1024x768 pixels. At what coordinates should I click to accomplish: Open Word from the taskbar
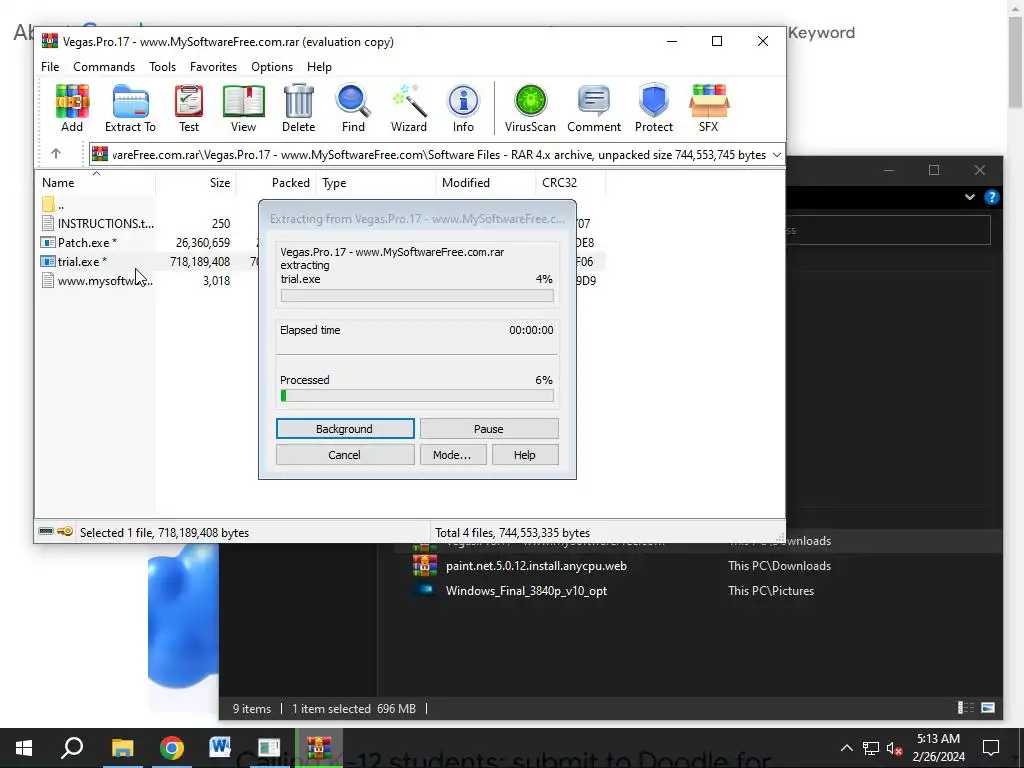(x=220, y=748)
